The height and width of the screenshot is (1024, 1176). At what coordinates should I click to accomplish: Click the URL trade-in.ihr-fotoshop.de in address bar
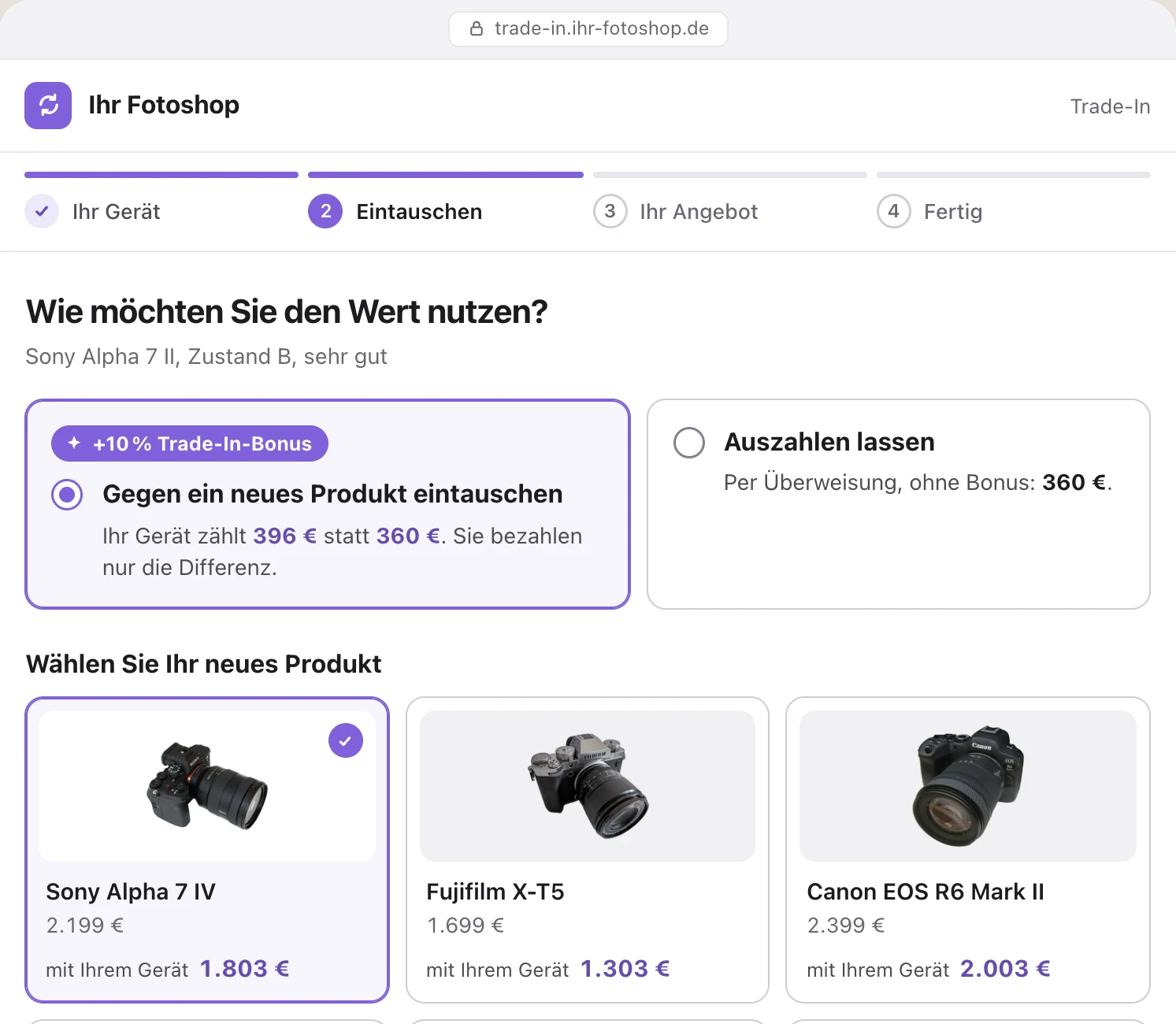pos(602,29)
